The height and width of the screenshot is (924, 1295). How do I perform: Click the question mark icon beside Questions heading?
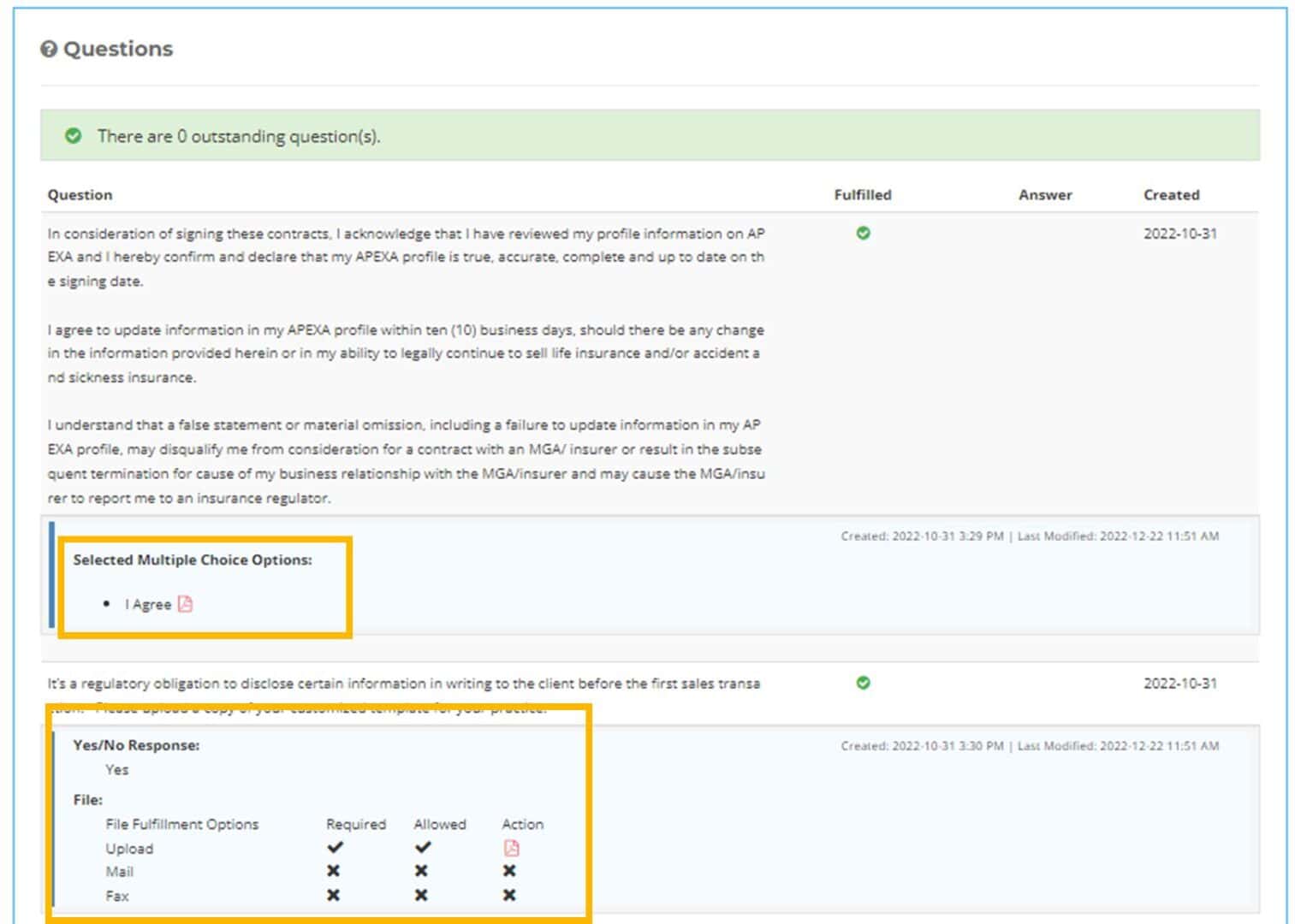[49, 50]
